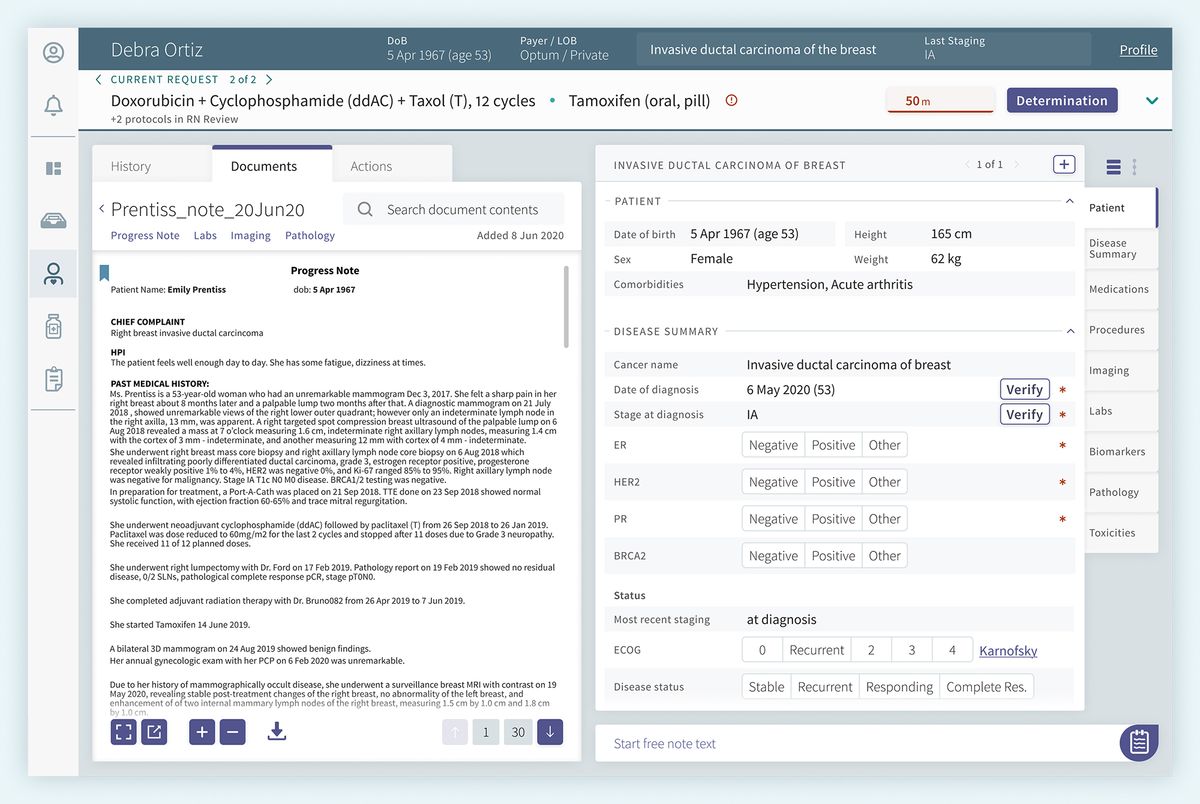Open the clipboard notes icon in the sidebar
Viewport: 1200px width, 804px height.
click(52, 378)
